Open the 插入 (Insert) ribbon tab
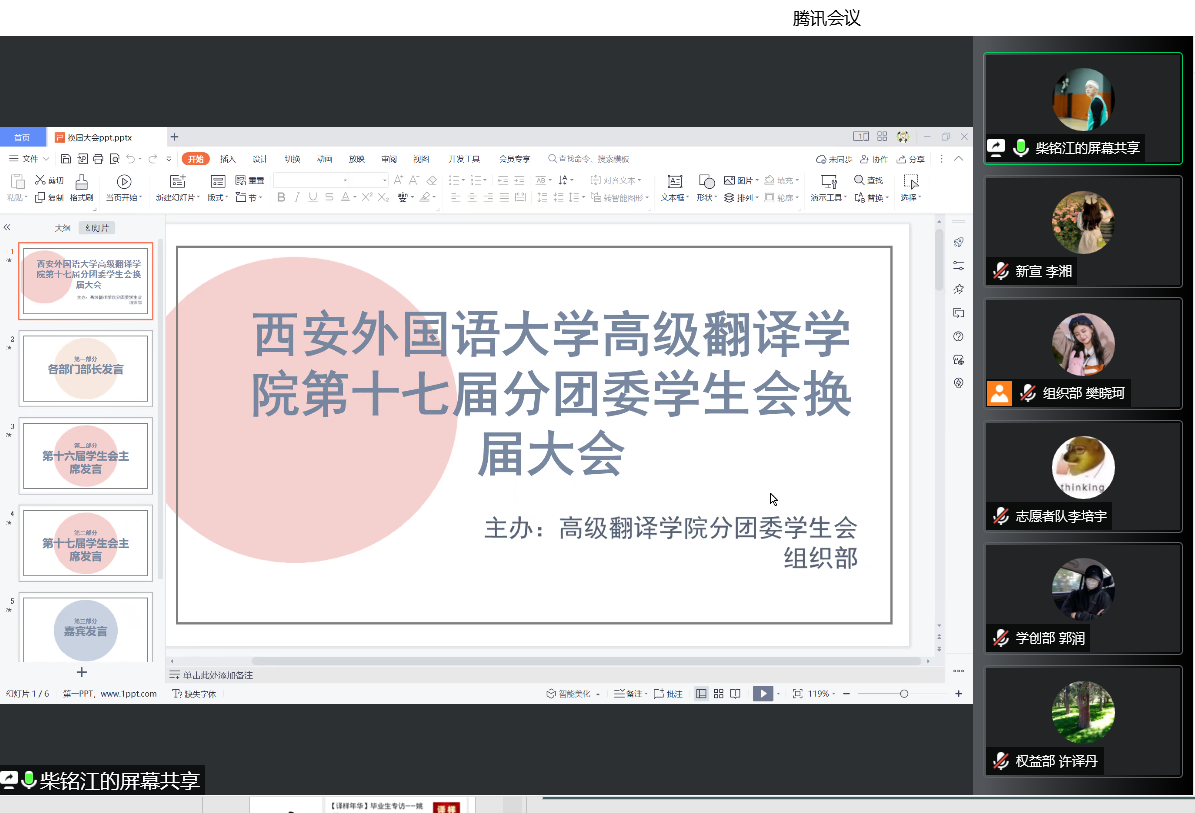Screen dimensions: 1195x813 tap(228, 159)
